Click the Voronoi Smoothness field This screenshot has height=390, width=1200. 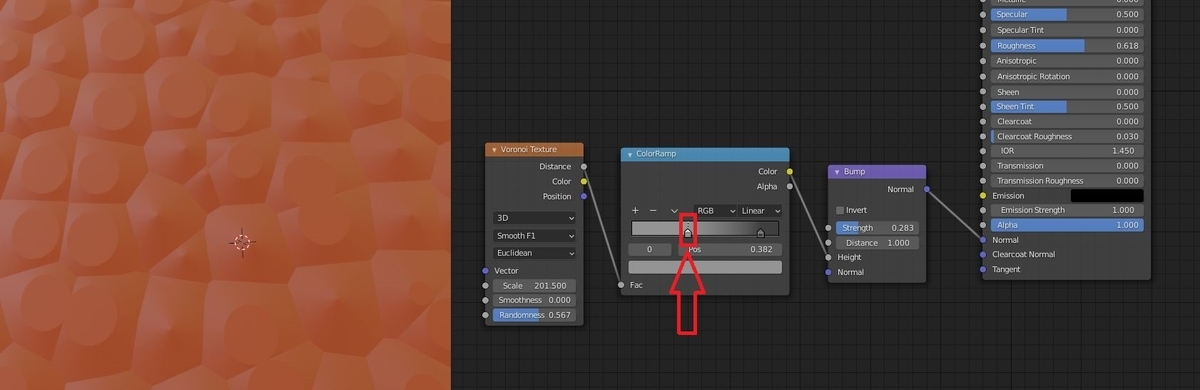(534, 300)
